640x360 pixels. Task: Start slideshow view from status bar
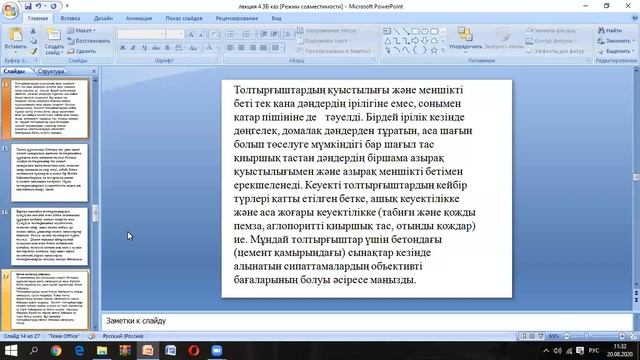click(x=540, y=336)
